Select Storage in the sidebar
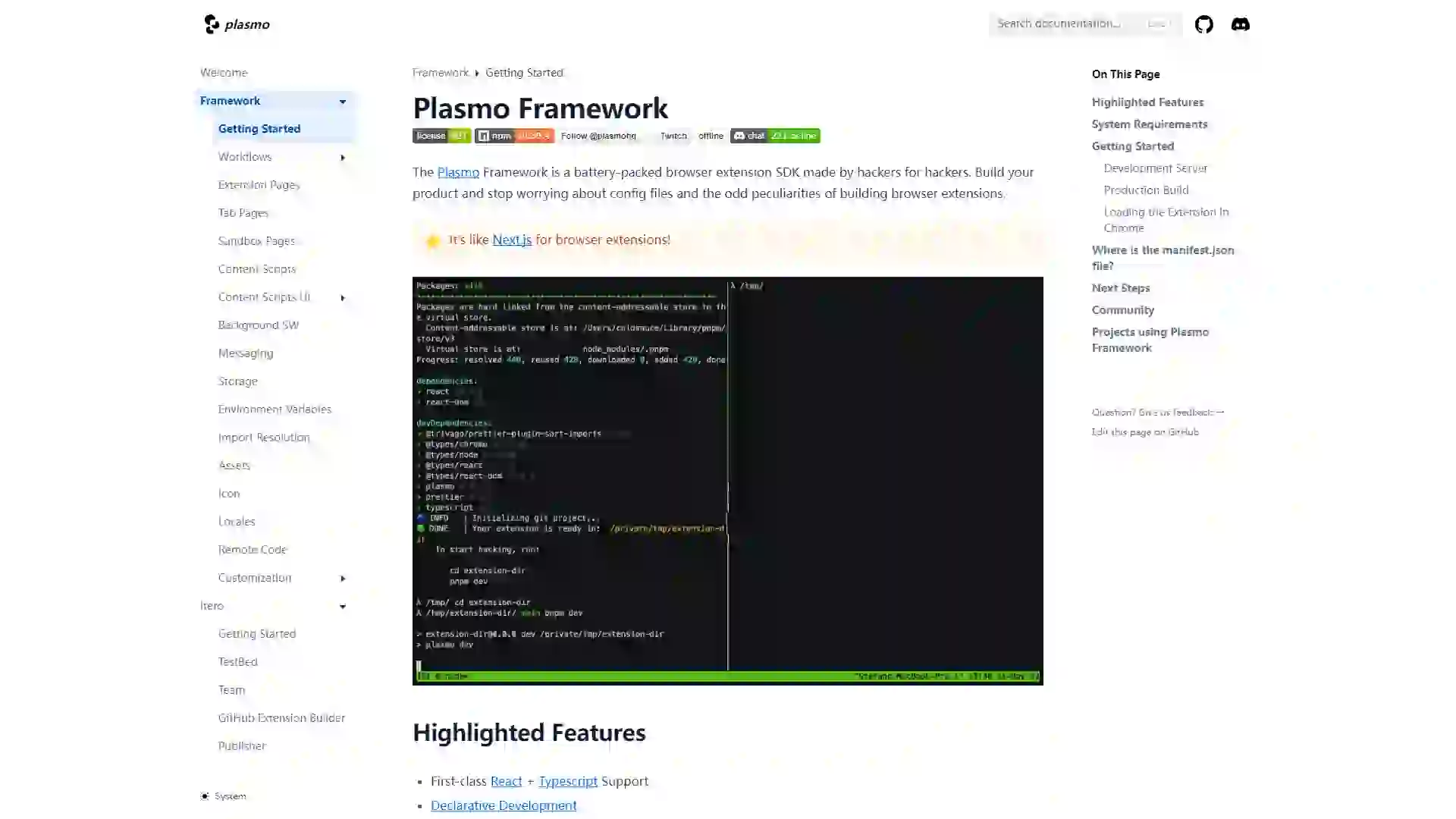This screenshot has width=1456, height=819. tap(237, 381)
